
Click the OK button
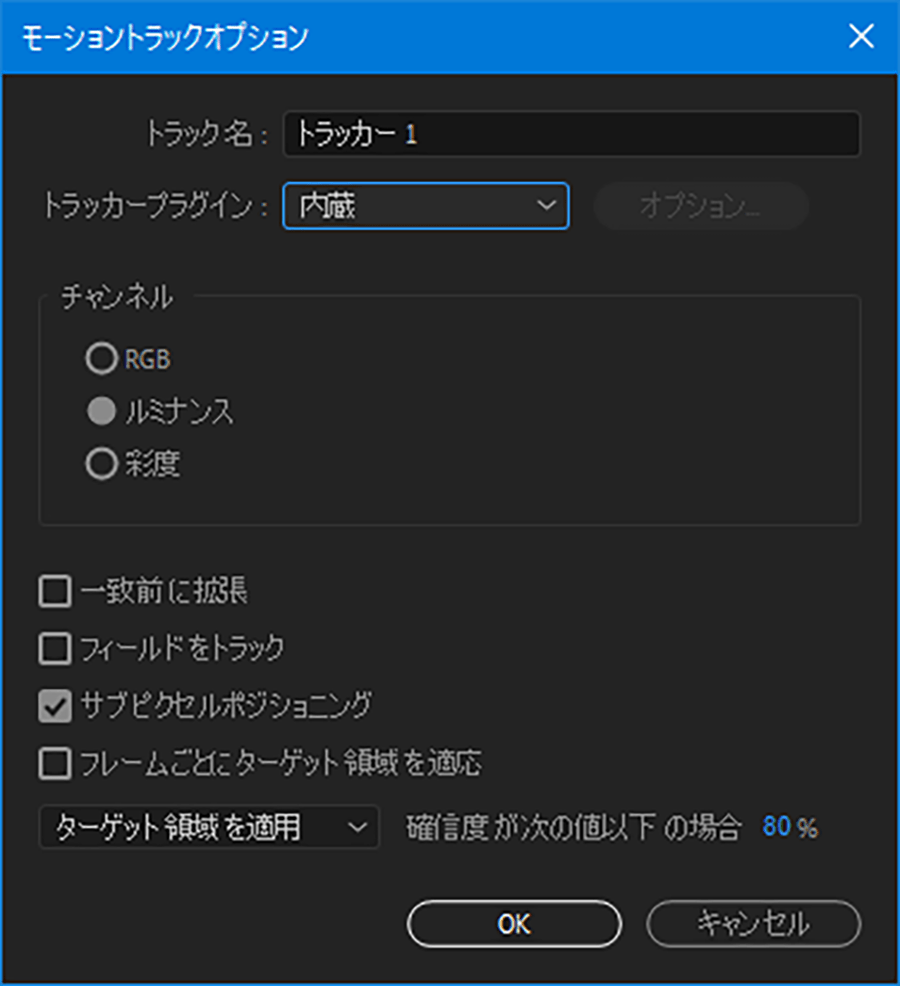point(514,924)
